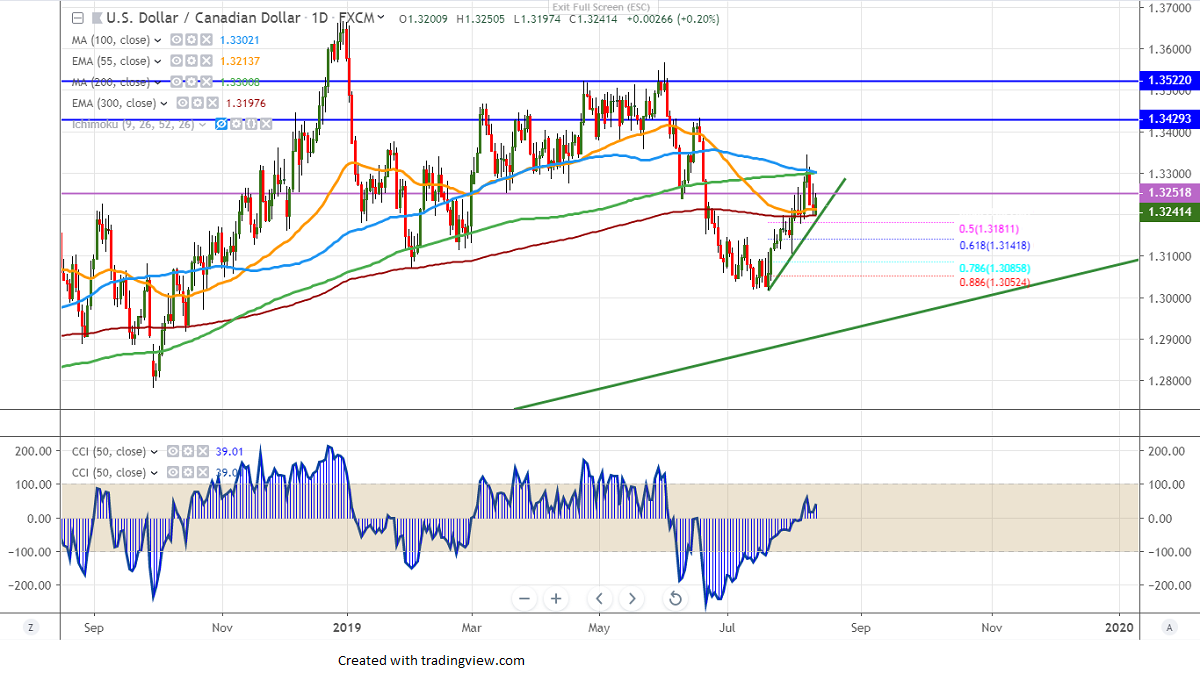
Task: Open settings for MA (100, close)
Action: (192, 40)
